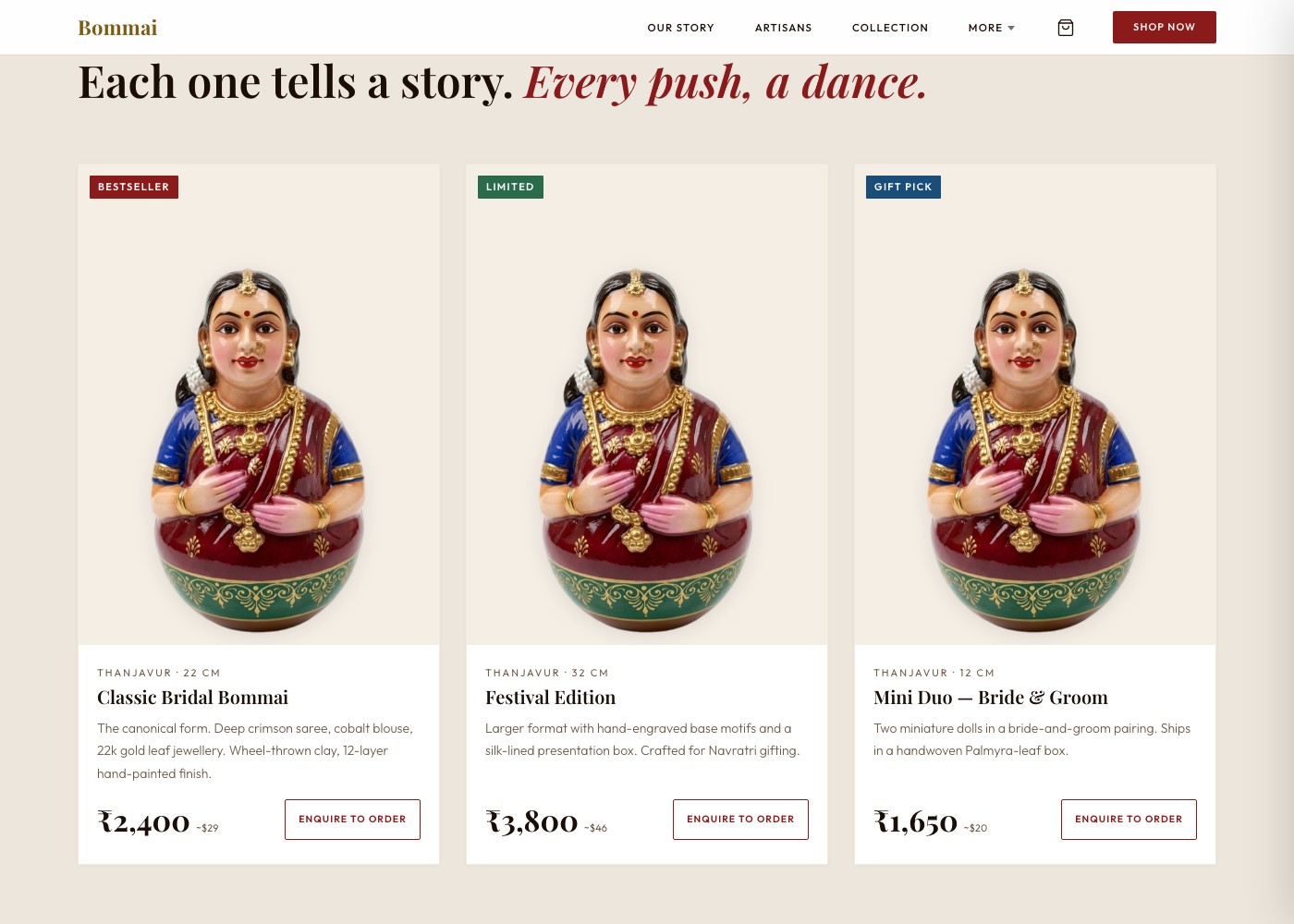The width and height of the screenshot is (1294, 924).
Task: Click the ~$29 converted price
Action: [x=207, y=828]
